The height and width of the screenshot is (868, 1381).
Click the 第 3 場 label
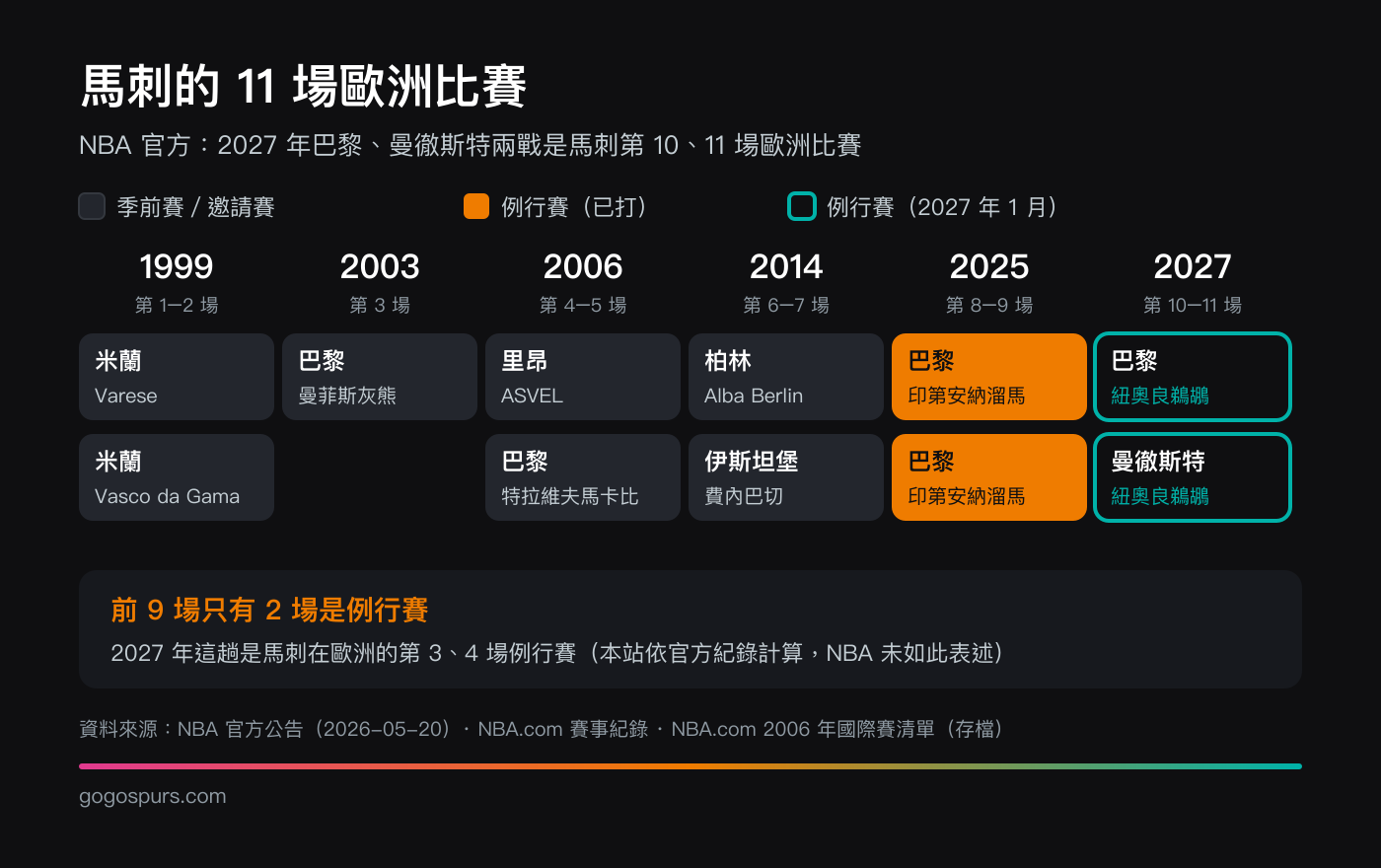pos(380,306)
